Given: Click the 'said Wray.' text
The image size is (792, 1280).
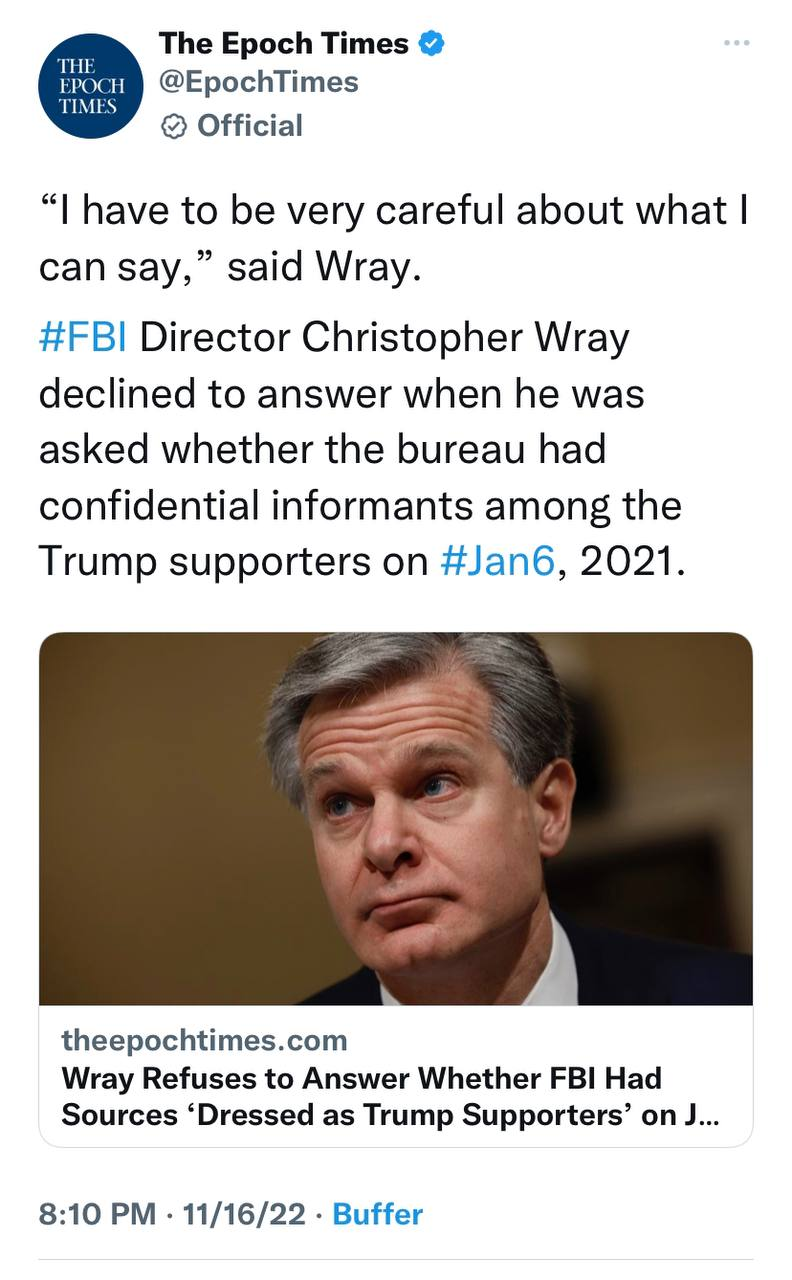Looking at the screenshot, I should click(x=319, y=268).
